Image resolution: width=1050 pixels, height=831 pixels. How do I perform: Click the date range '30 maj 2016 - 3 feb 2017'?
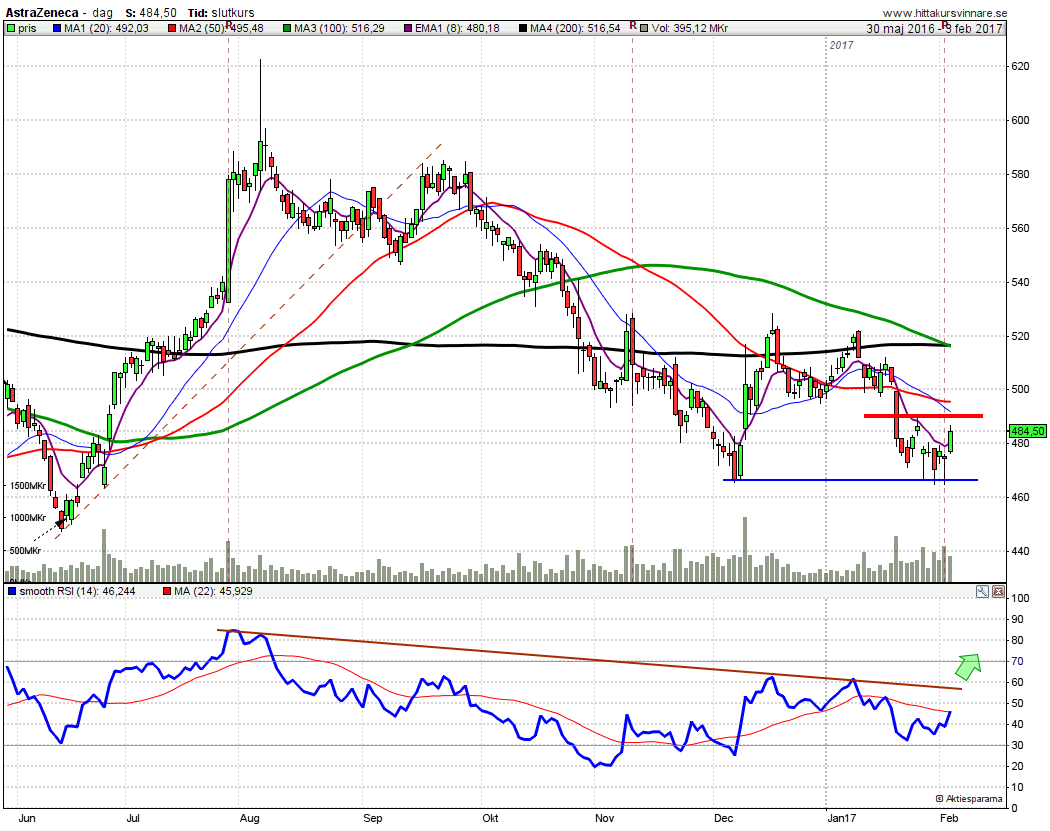(934, 28)
